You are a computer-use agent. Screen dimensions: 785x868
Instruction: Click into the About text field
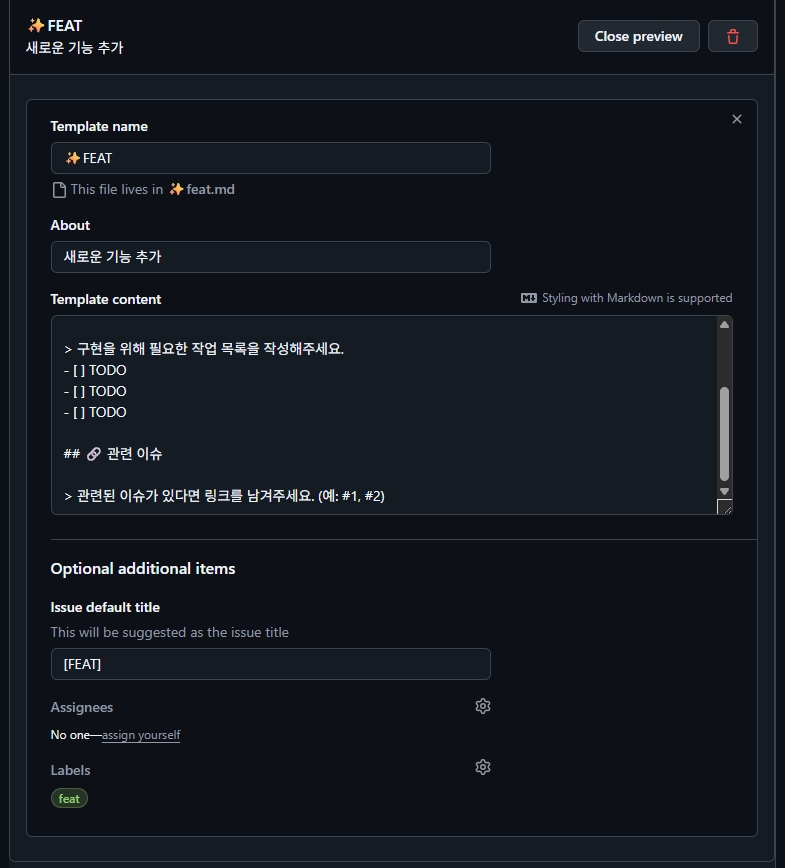270,257
